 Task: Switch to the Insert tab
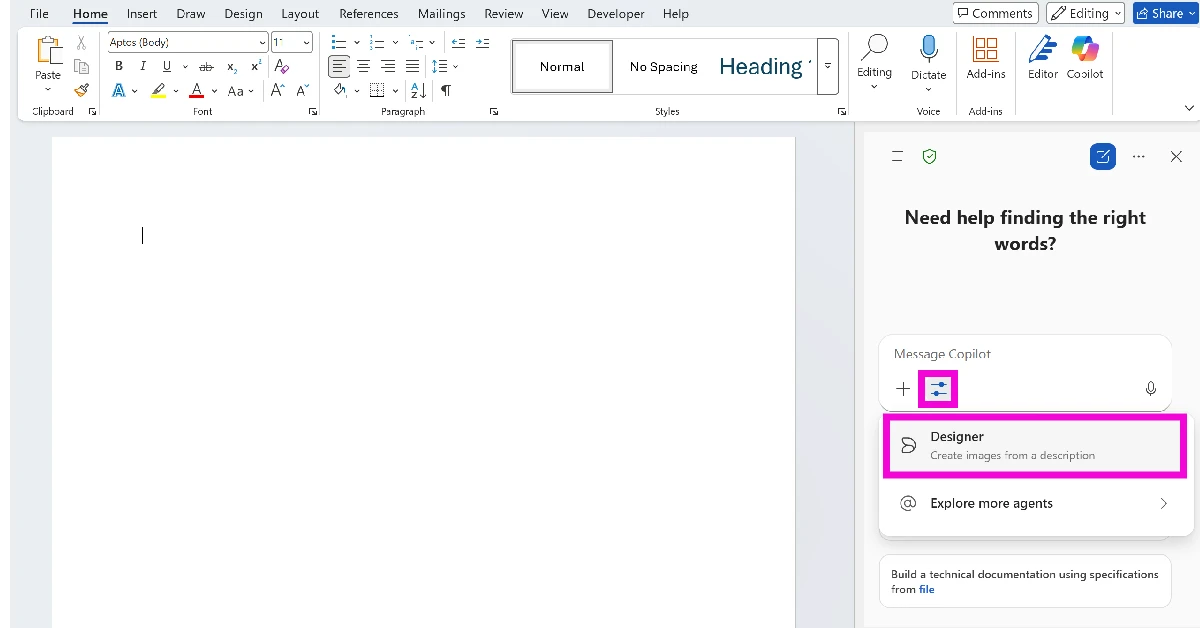click(x=141, y=13)
